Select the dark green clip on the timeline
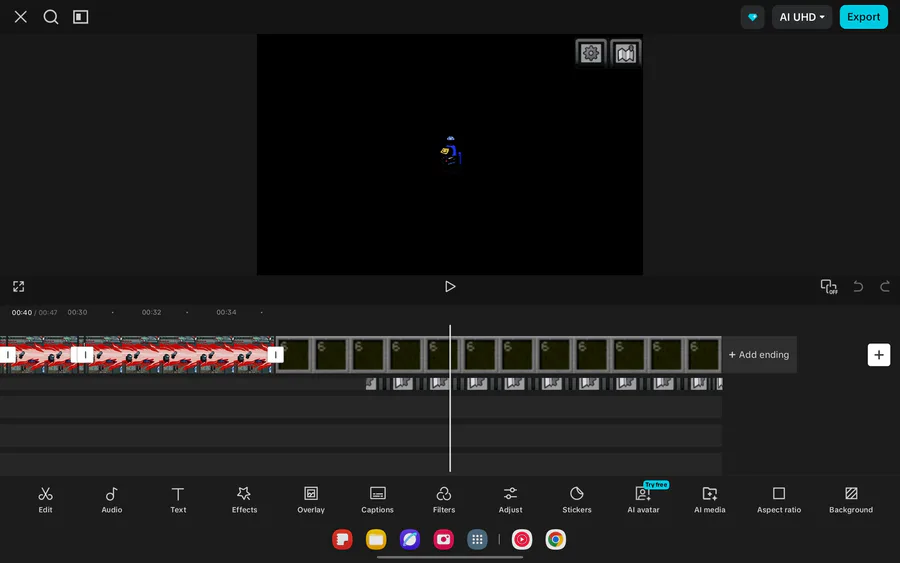The image size is (900, 563). pos(498,355)
